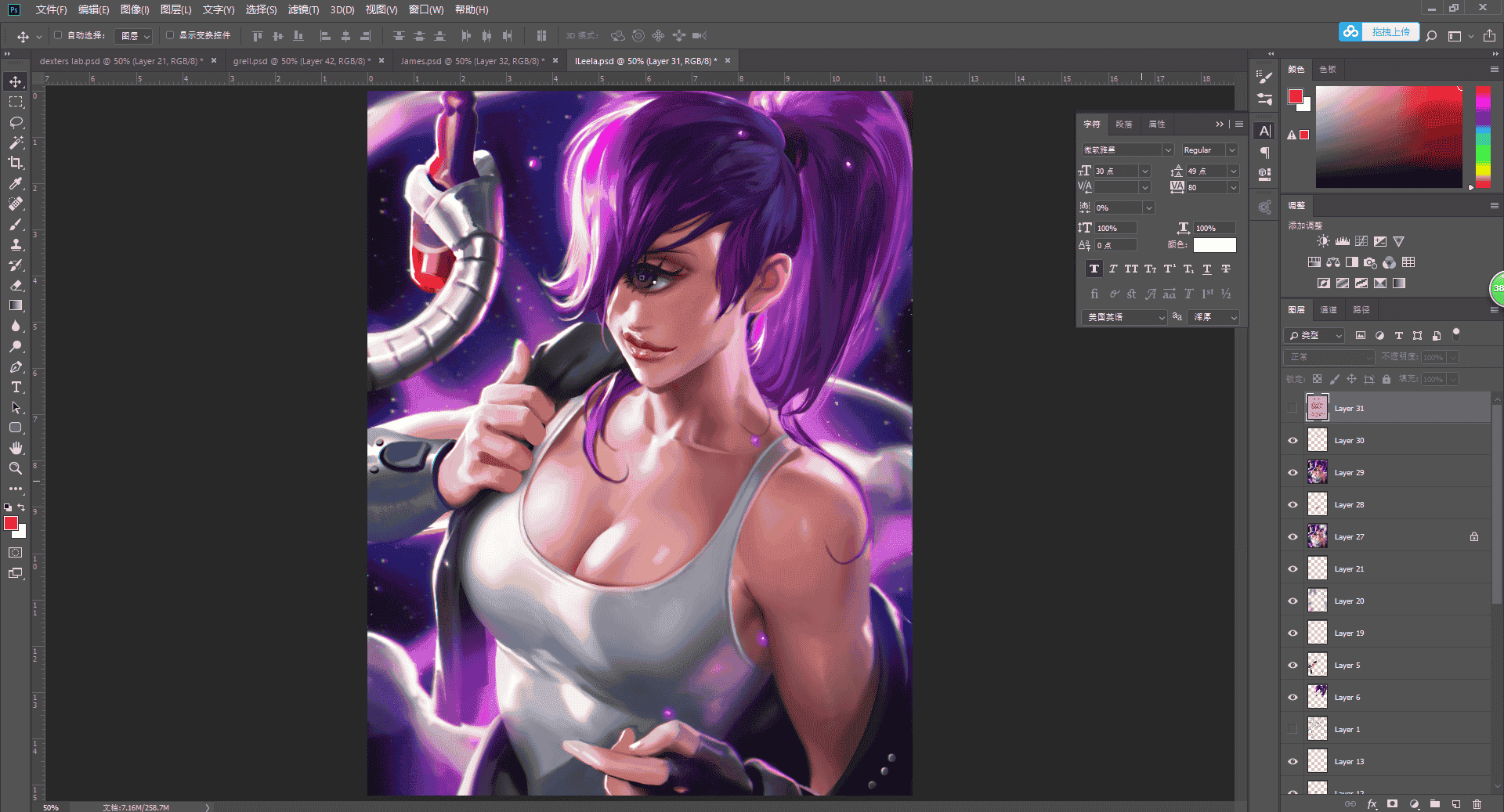Select the Brush tool
Image resolution: width=1504 pixels, height=812 pixels.
(16, 224)
